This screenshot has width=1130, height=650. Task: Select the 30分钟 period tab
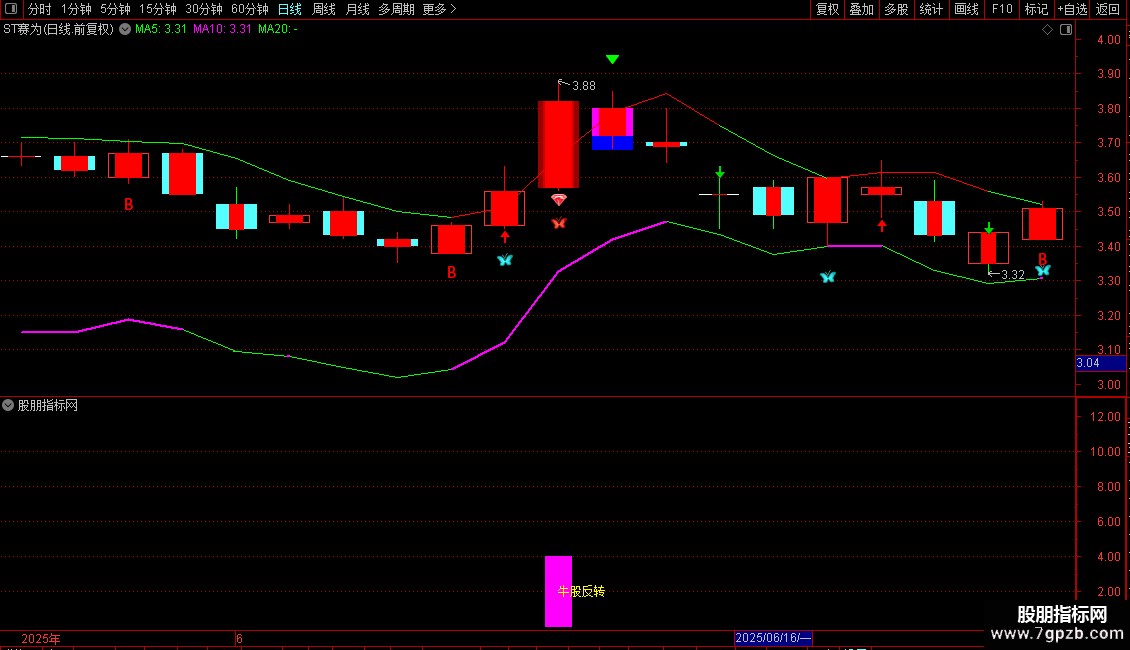click(204, 9)
